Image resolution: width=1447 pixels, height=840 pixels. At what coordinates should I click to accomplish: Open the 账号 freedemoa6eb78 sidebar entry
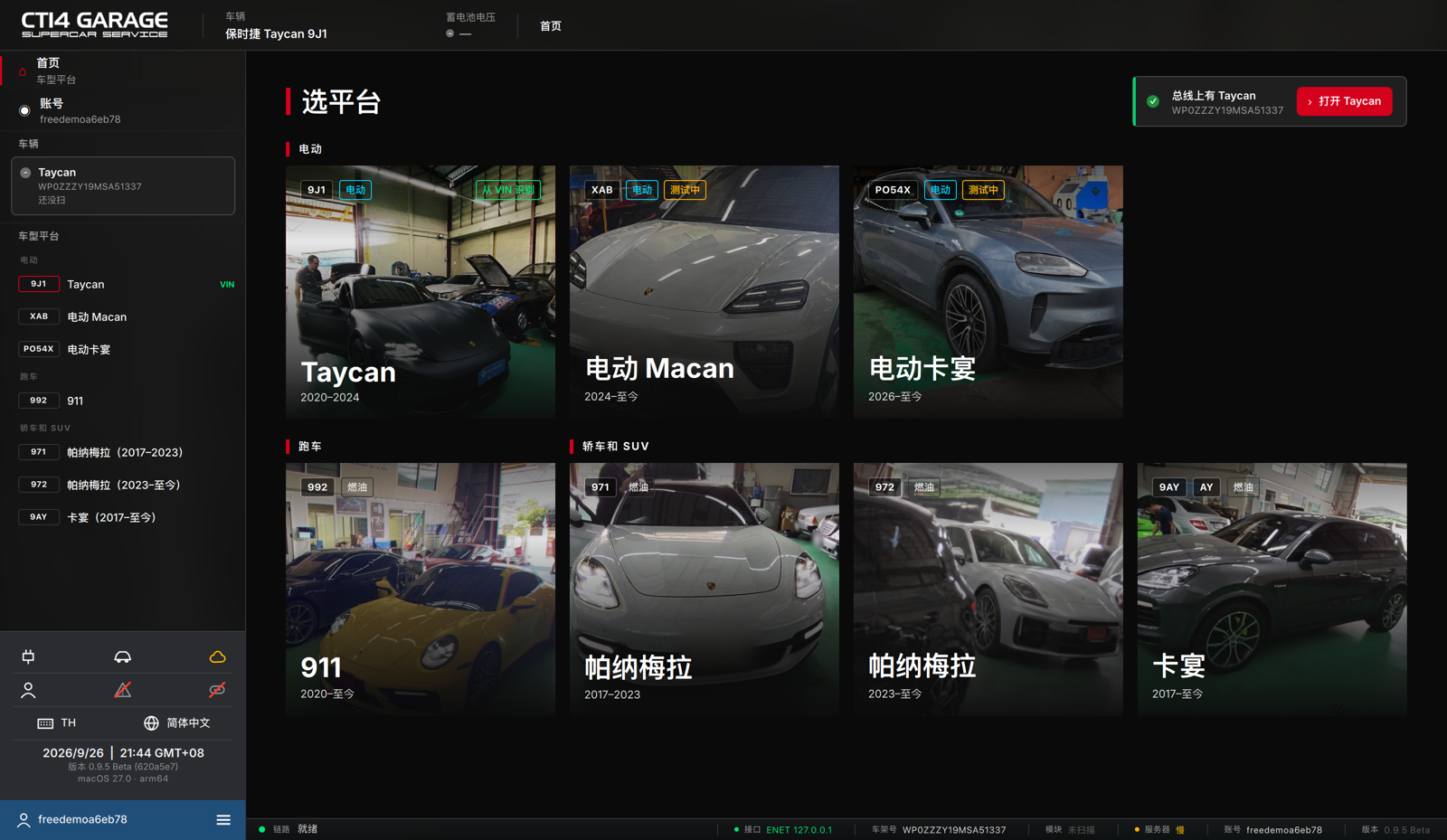coord(123,110)
